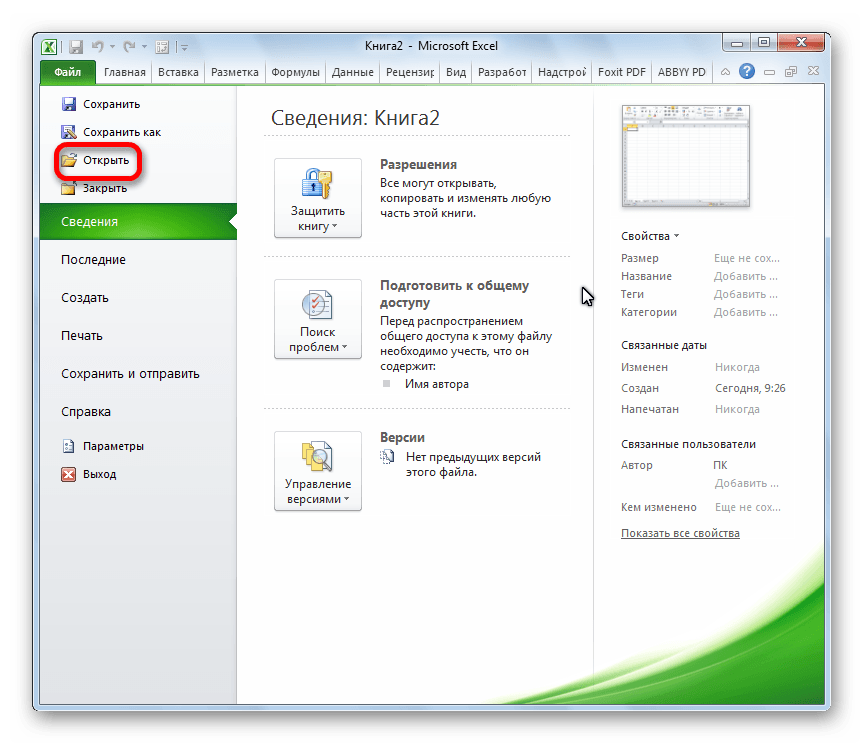
Task: Click the Закрыть folder icon
Action: click(x=69, y=188)
